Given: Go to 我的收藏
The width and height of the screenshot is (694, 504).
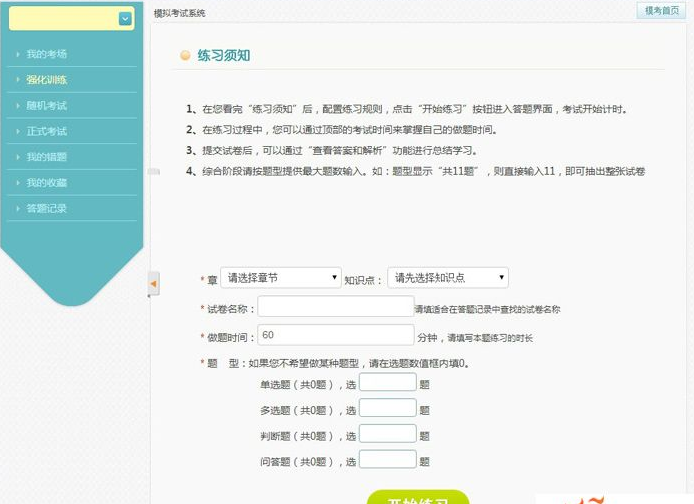Looking at the screenshot, I should 46,182.
